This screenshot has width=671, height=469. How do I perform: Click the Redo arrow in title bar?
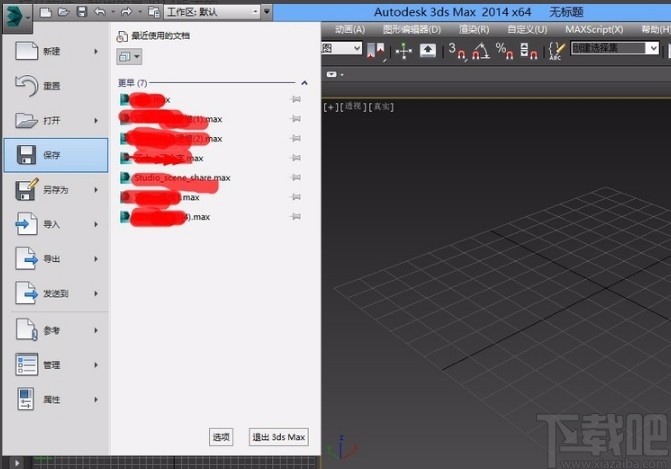126,12
